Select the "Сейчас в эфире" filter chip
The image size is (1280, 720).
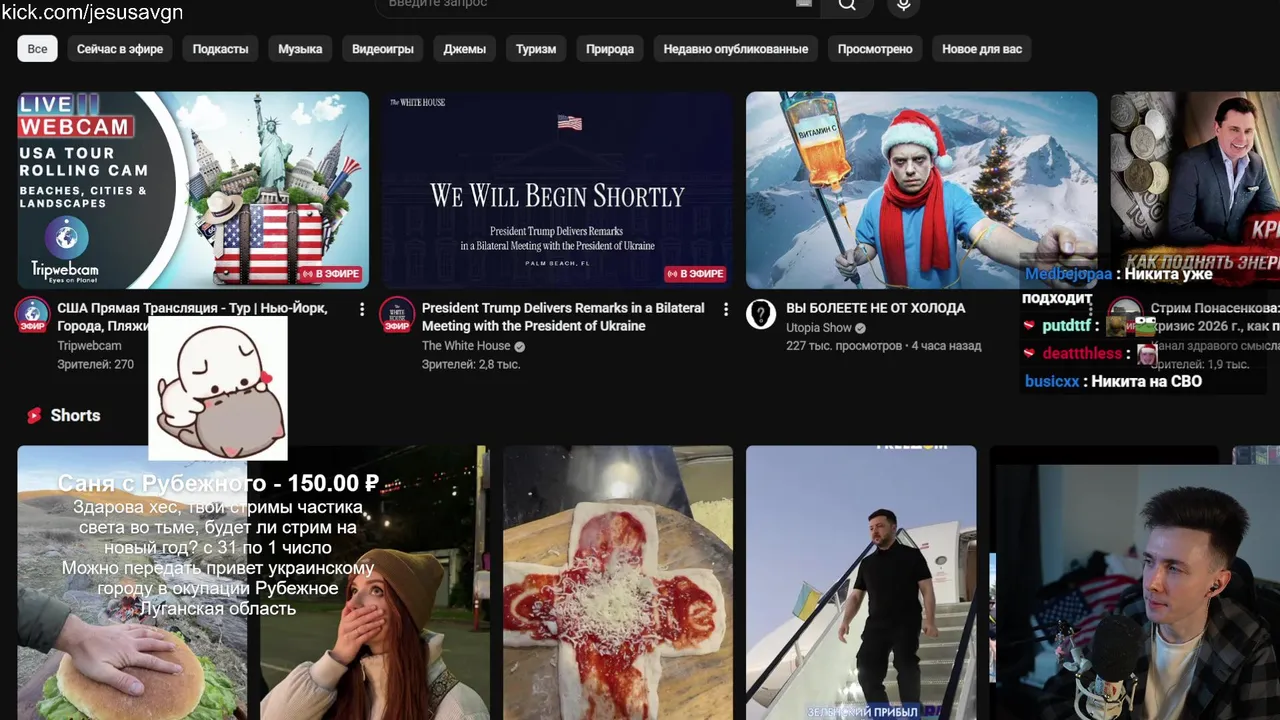click(x=120, y=49)
